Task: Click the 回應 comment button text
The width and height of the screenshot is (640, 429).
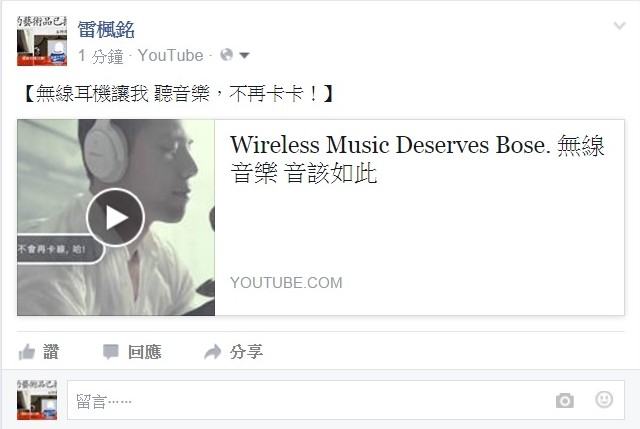Action: tap(144, 352)
